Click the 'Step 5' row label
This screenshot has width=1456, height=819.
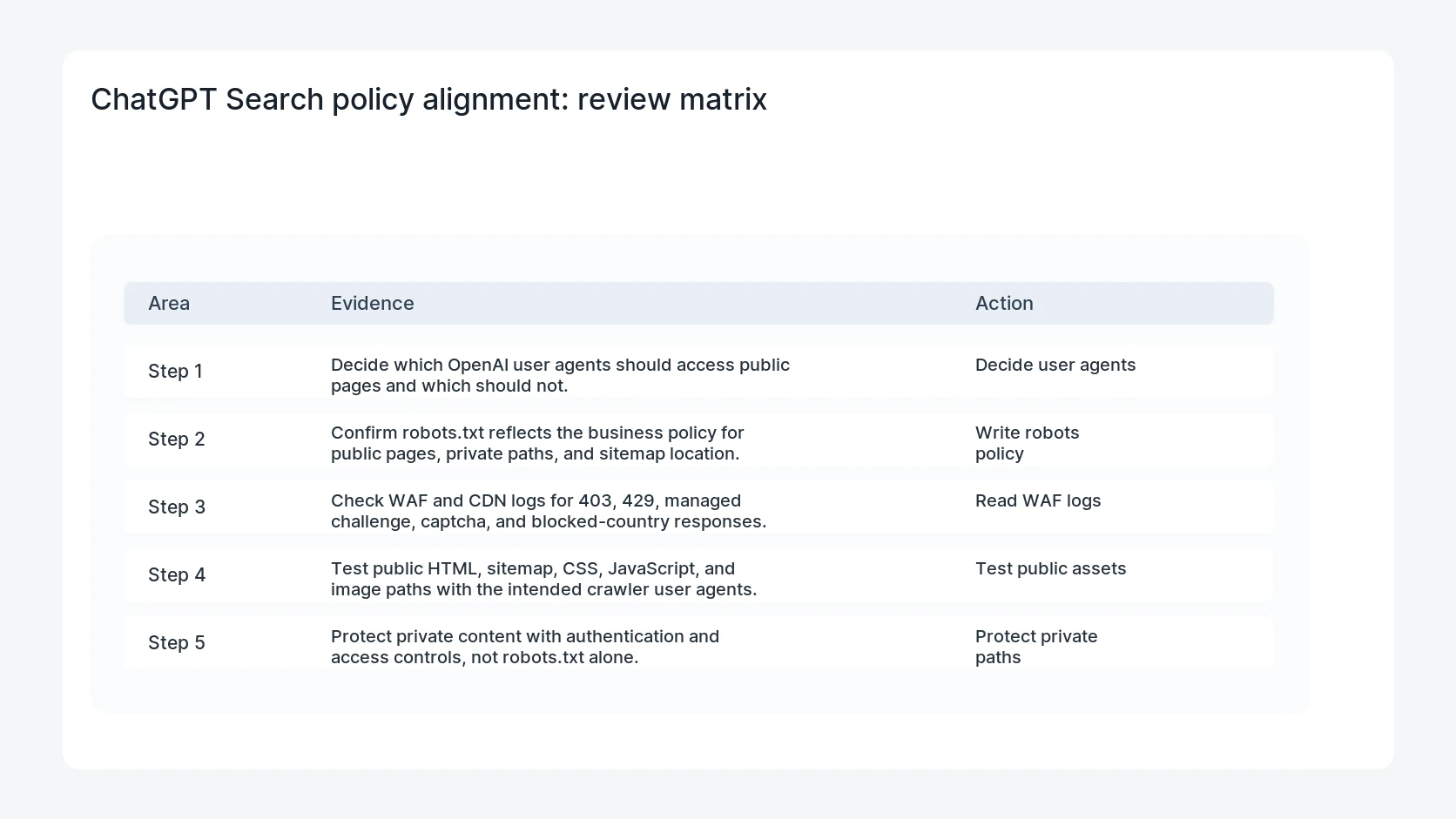tap(176, 642)
